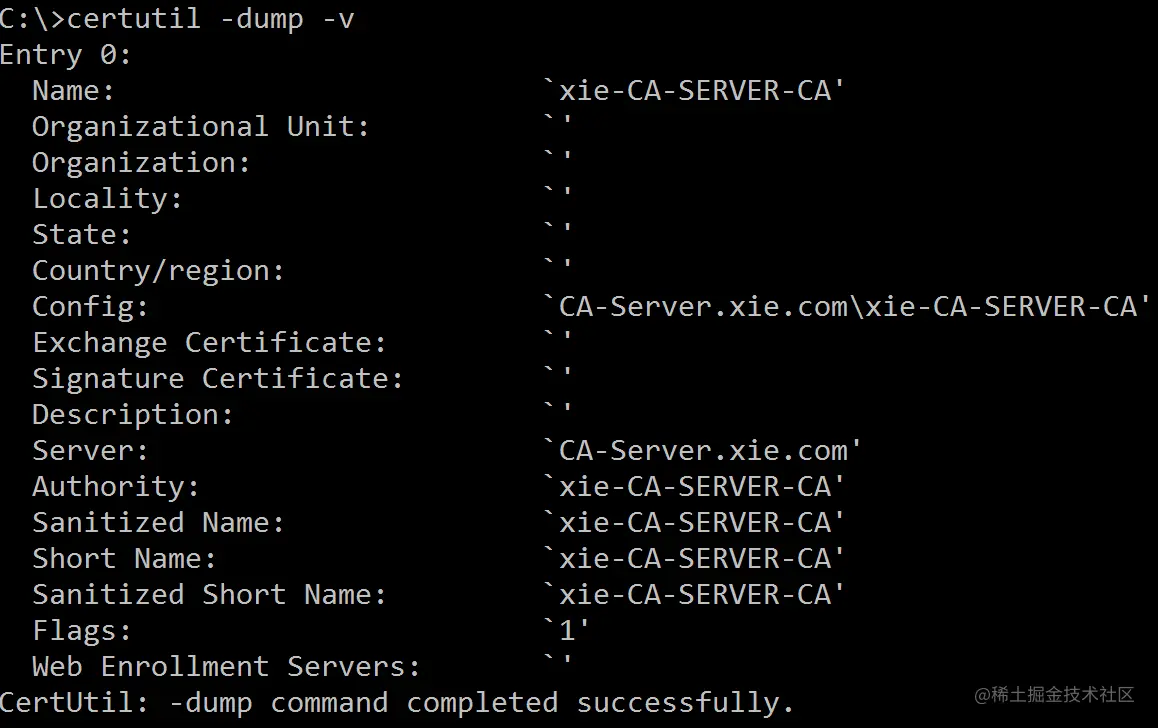Screen dimensions: 1158x728
Task: Click the Sanitized Short Name label
Action: coord(209,595)
